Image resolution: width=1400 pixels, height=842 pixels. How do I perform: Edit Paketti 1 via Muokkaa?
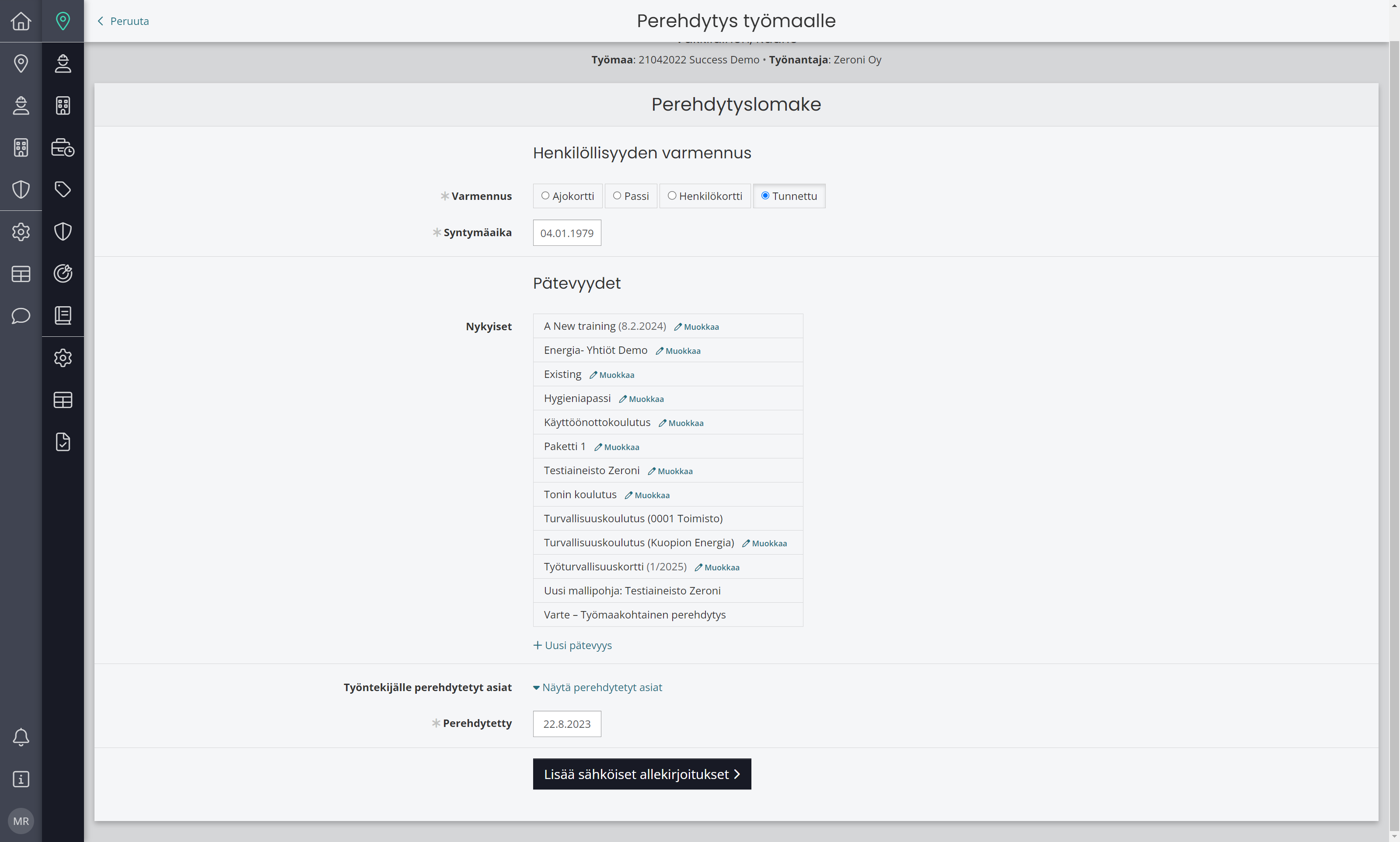click(617, 447)
